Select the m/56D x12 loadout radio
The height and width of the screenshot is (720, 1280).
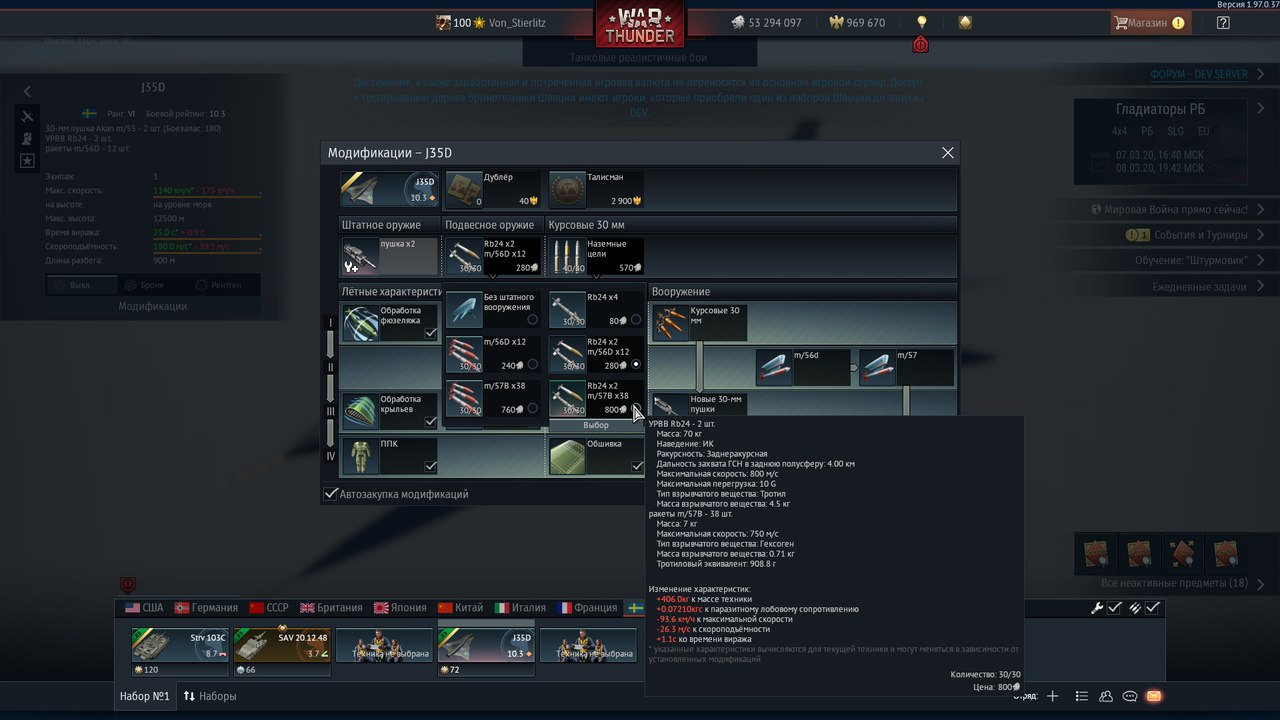532,365
